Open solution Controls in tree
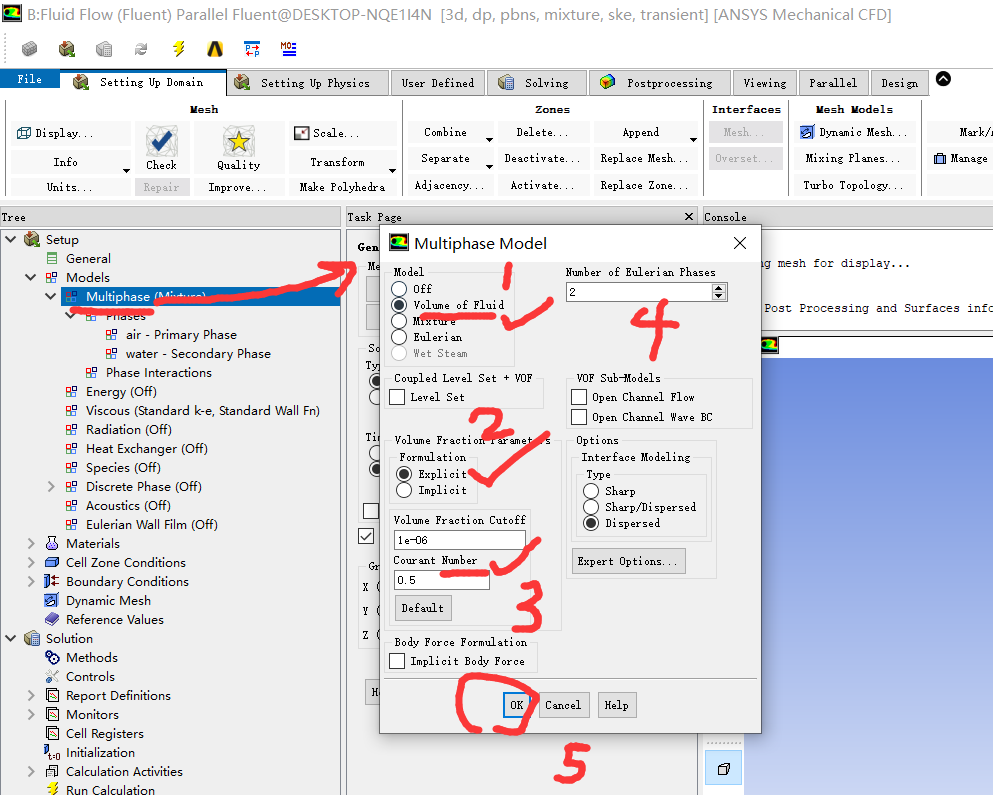This screenshot has height=795, width=993. point(90,677)
